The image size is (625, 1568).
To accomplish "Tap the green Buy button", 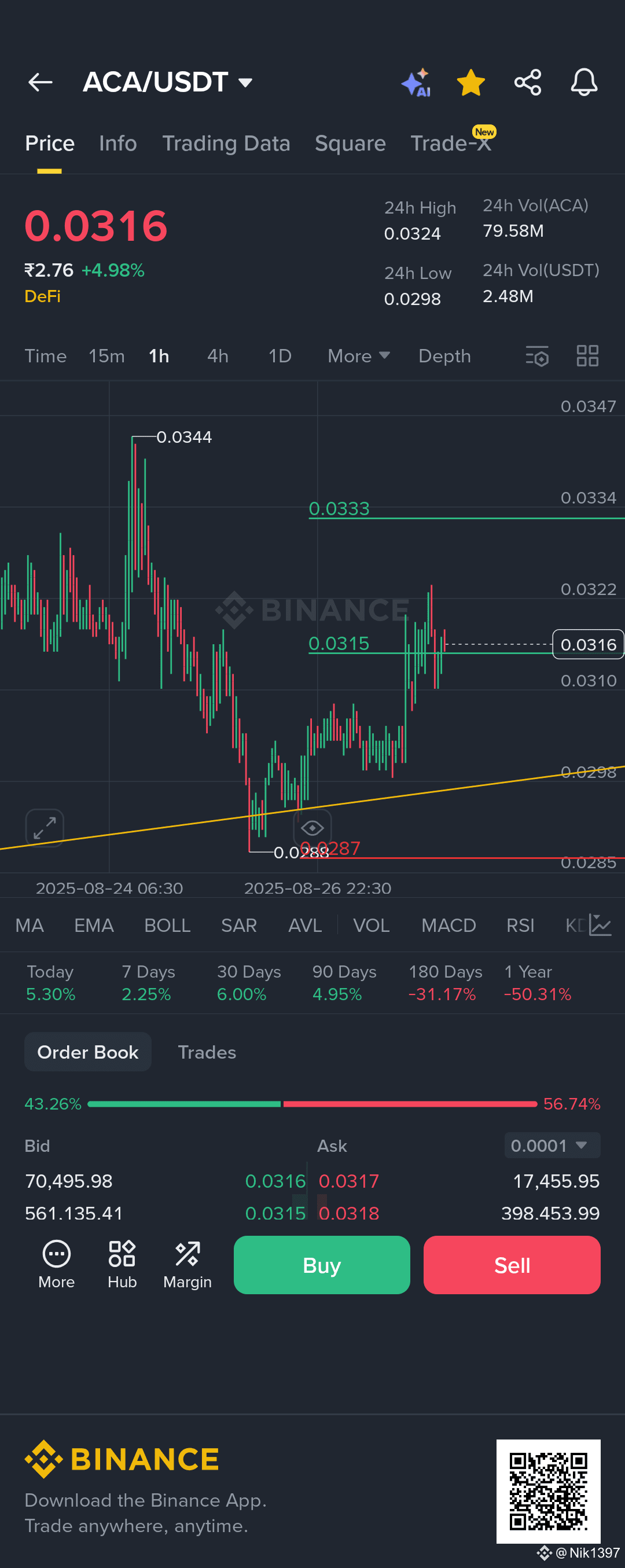I will click(322, 1265).
